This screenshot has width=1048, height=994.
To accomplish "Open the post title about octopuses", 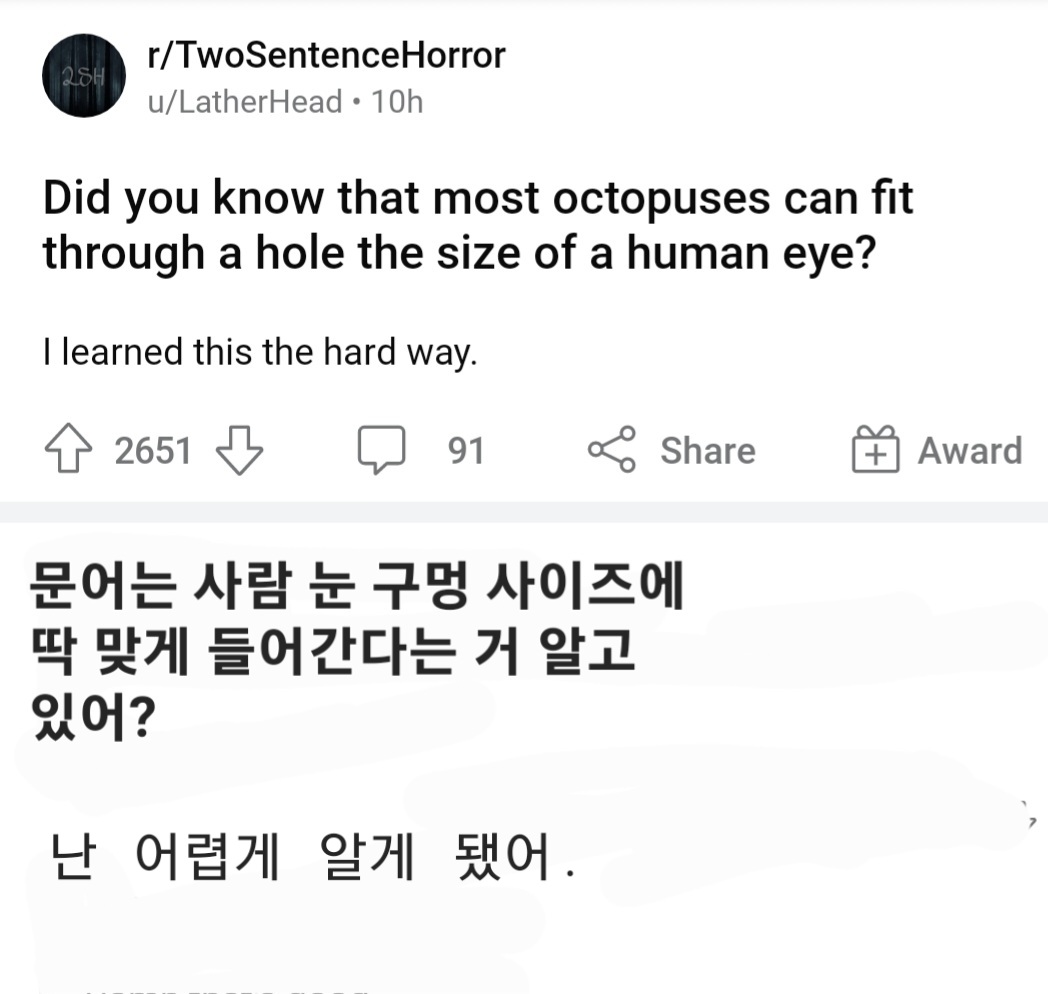I will coord(478,226).
